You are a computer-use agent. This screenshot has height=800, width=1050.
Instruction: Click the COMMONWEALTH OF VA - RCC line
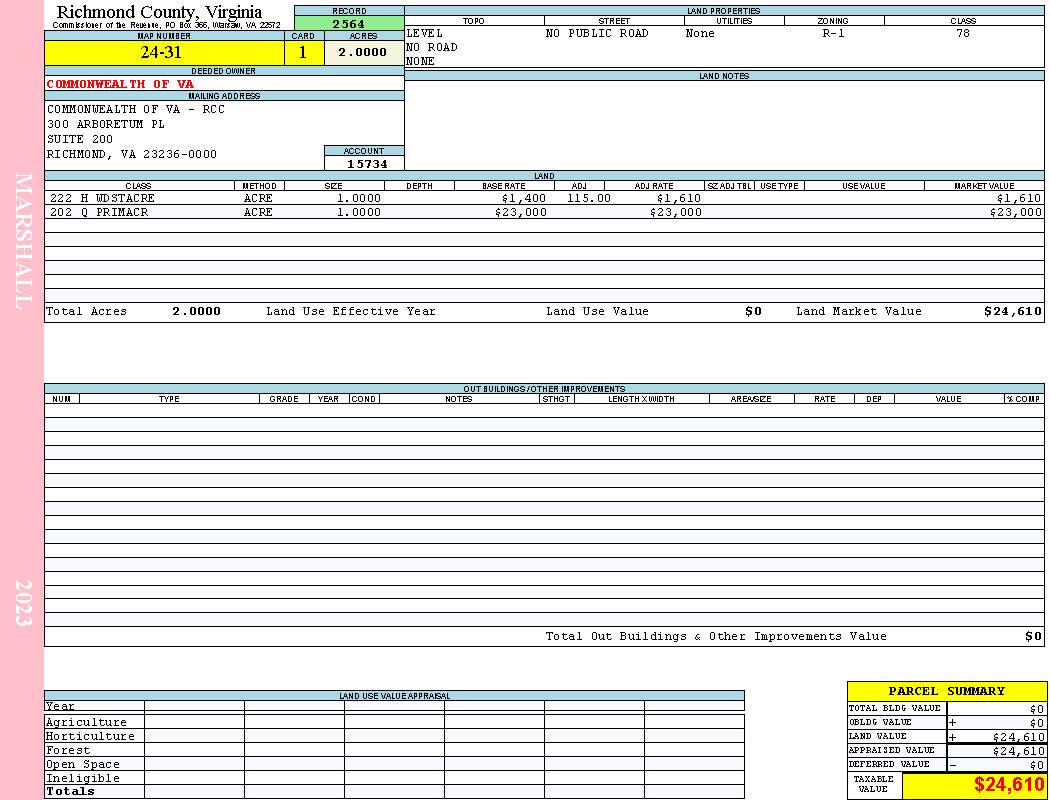pos(136,109)
